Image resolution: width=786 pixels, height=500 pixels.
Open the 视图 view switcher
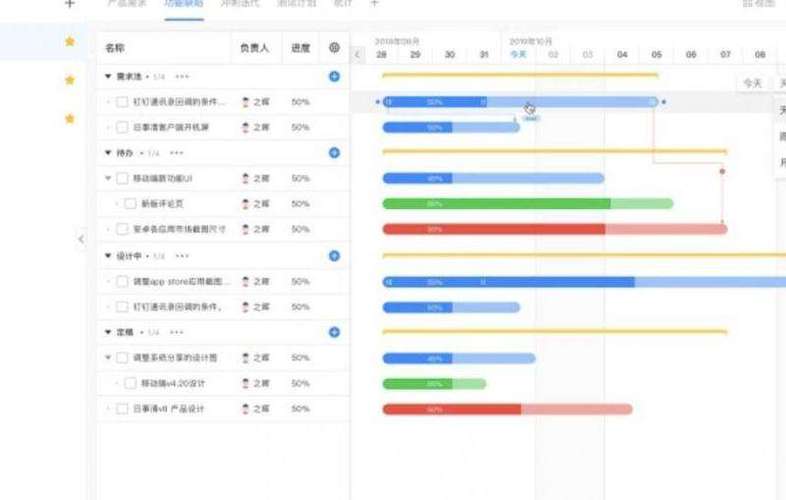(x=760, y=4)
